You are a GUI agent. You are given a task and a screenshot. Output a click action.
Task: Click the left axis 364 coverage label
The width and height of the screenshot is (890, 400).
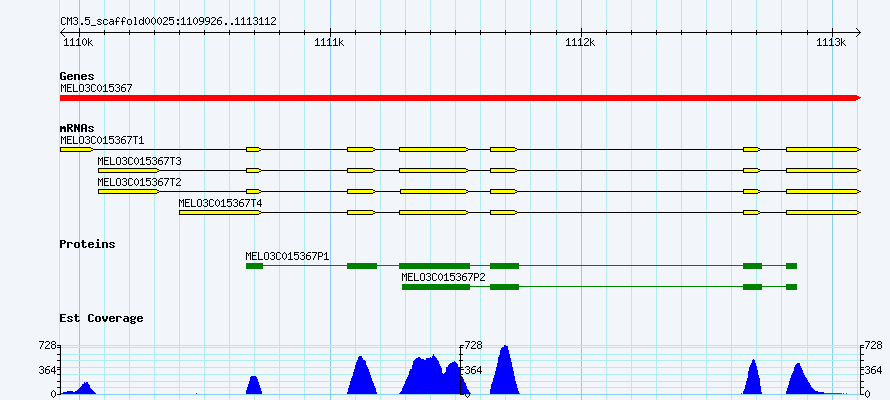pos(48,370)
